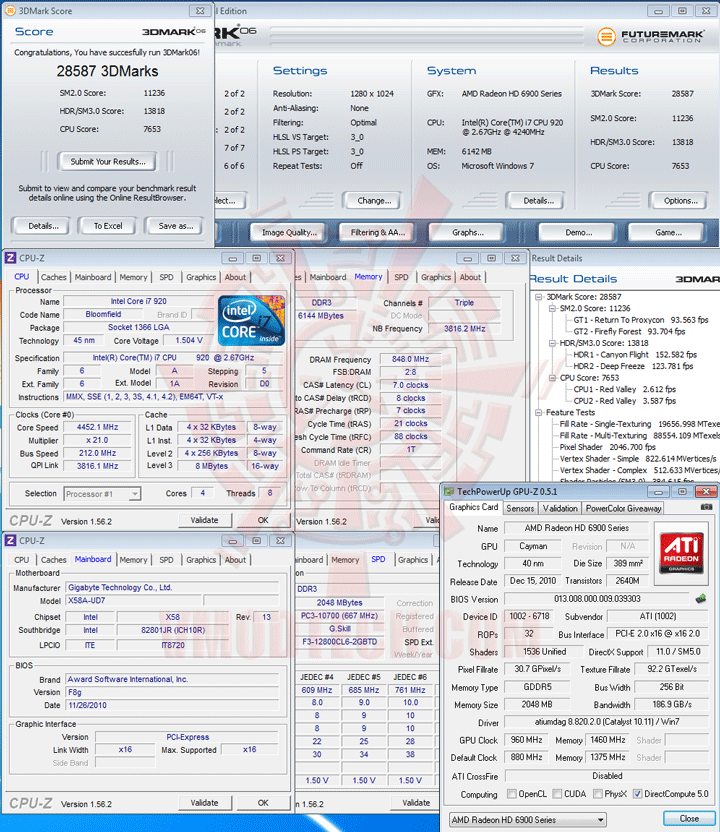
Task: Click the Intel Core i7 logo in CPU-Z
Action: pos(251,321)
